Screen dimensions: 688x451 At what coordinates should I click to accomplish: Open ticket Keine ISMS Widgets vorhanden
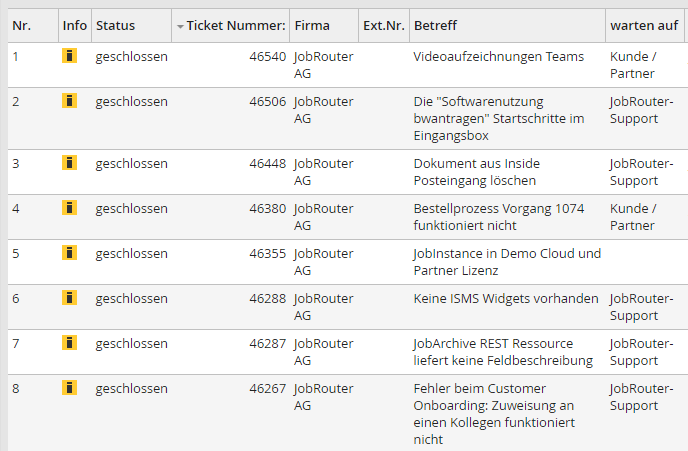click(506, 298)
